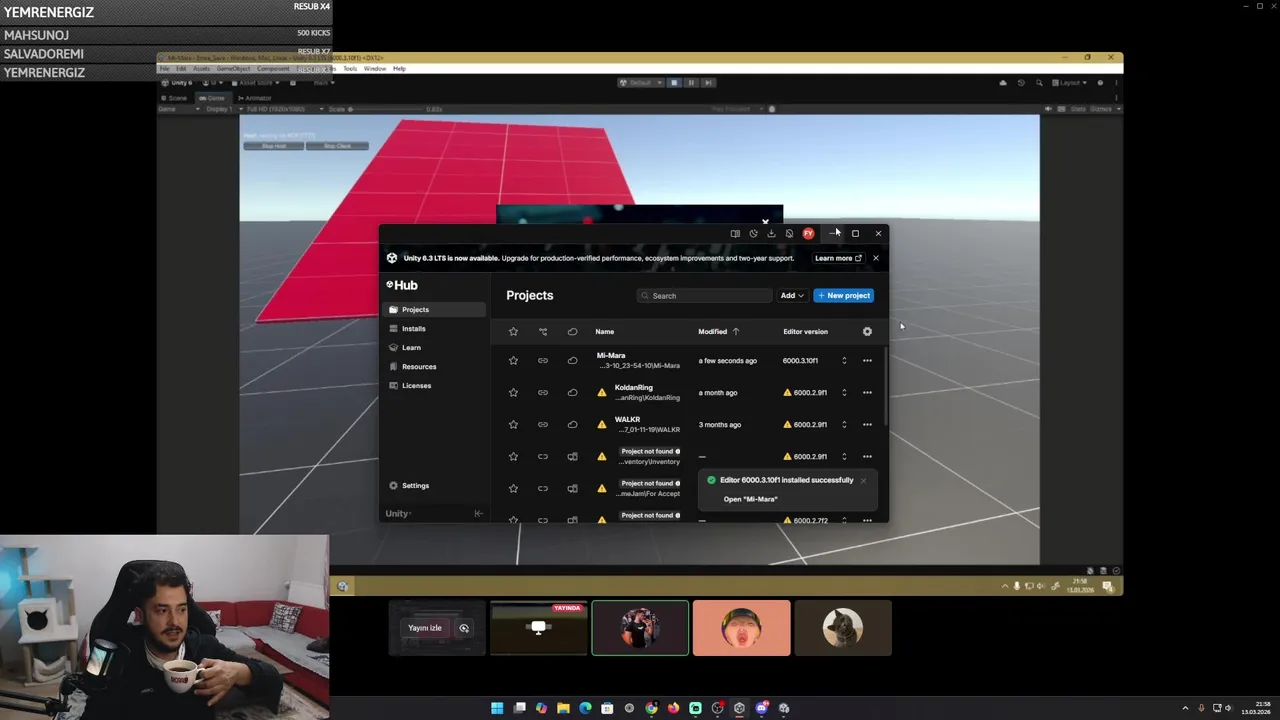
Task: Select the YAYINDA stream thumbnail
Action: pyautogui.click(x=539, y=628)
